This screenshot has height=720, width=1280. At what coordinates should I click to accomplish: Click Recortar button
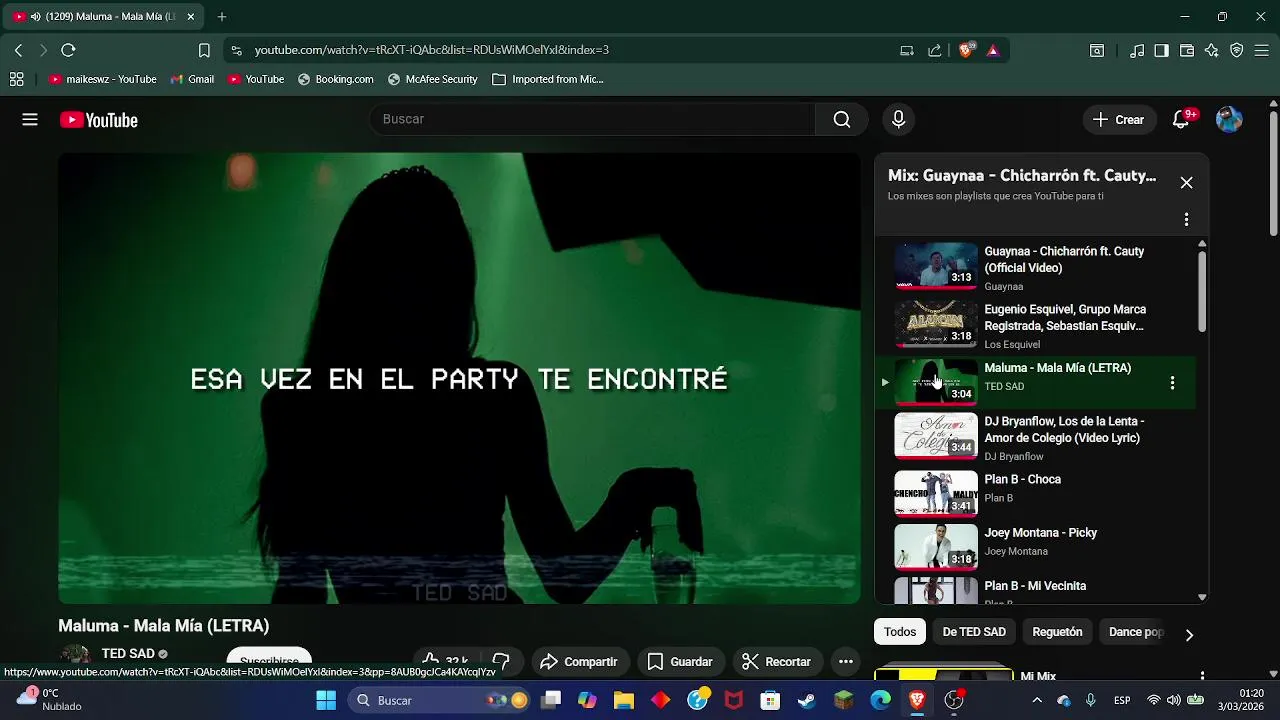(776, 661)
